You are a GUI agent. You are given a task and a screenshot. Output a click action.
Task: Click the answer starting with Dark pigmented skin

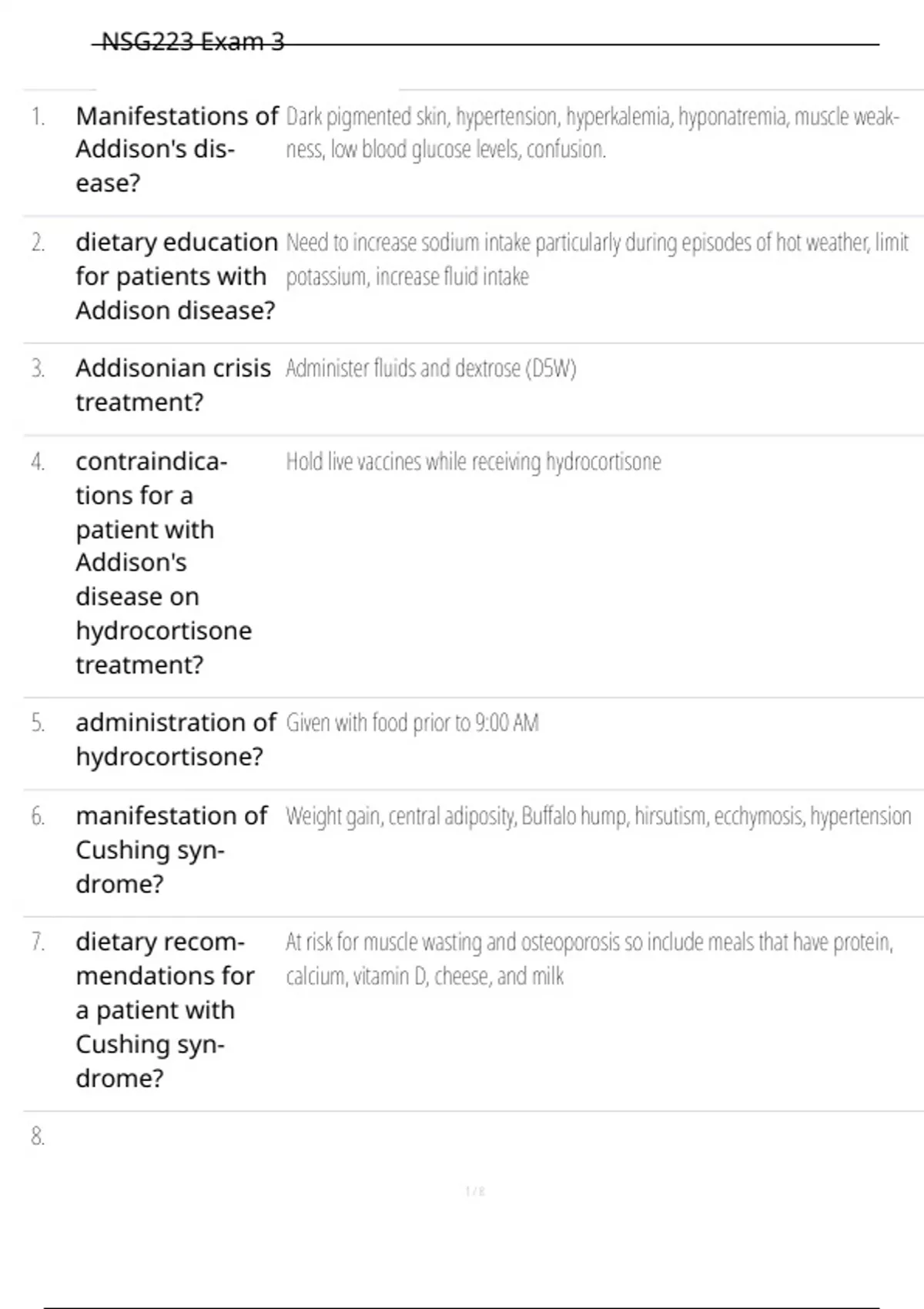[591, 132]
